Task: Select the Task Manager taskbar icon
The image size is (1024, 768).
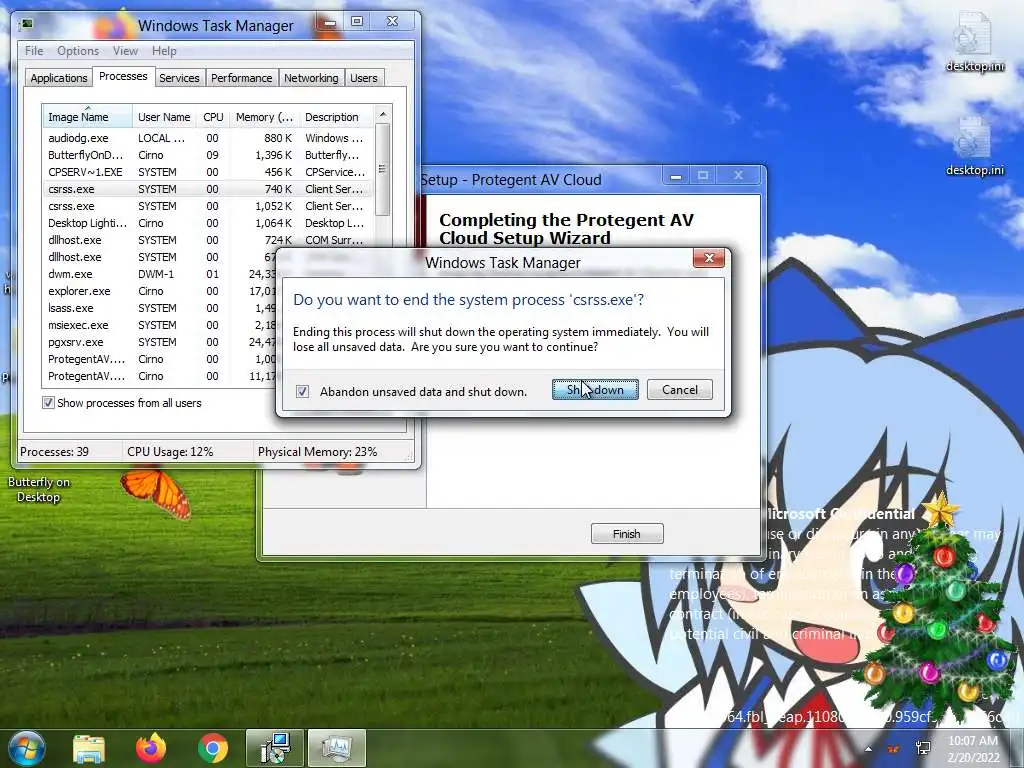Action: click(336, 748)
